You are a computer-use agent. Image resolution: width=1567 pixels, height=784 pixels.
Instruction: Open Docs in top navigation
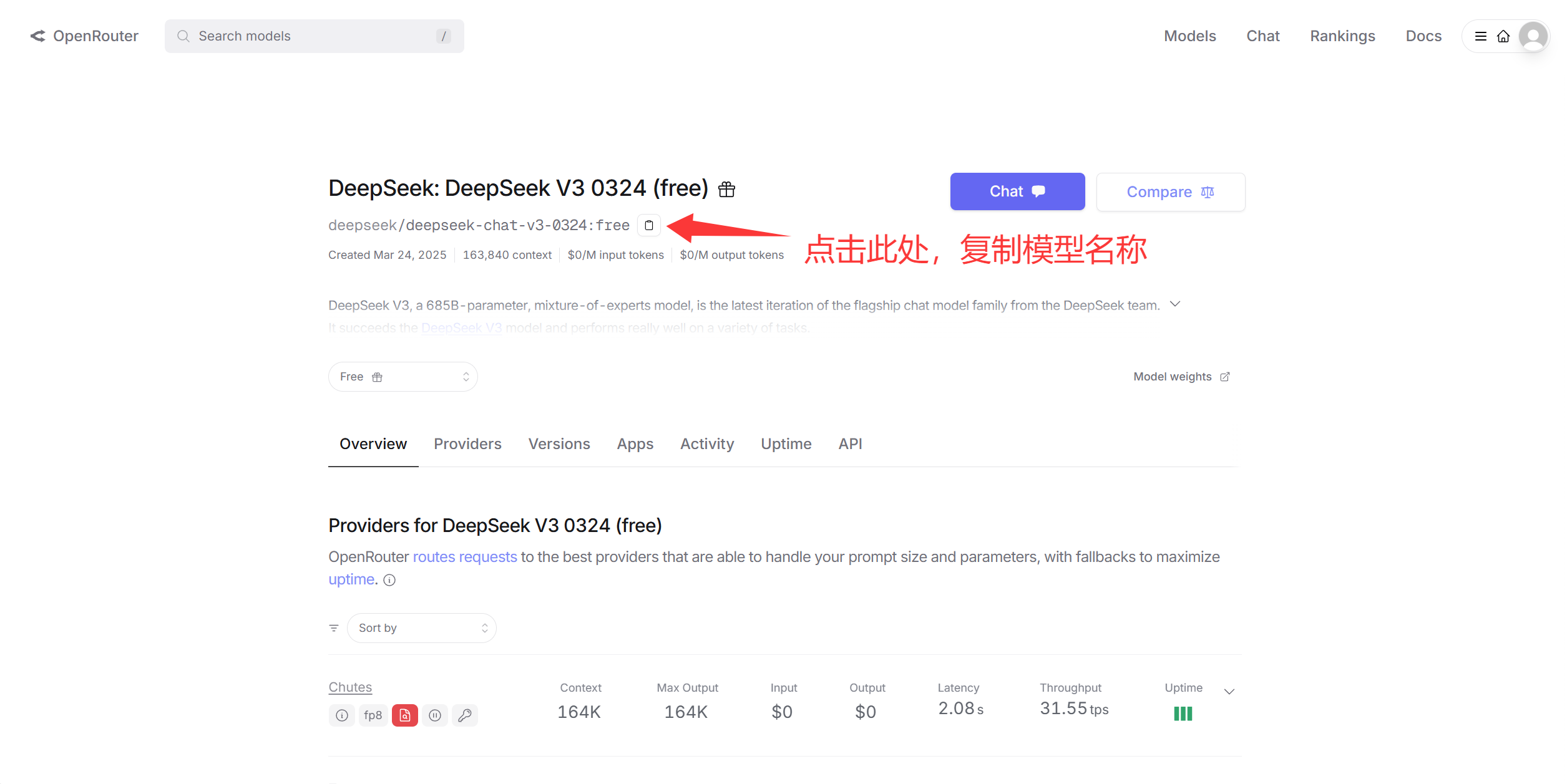(1423, 36)
